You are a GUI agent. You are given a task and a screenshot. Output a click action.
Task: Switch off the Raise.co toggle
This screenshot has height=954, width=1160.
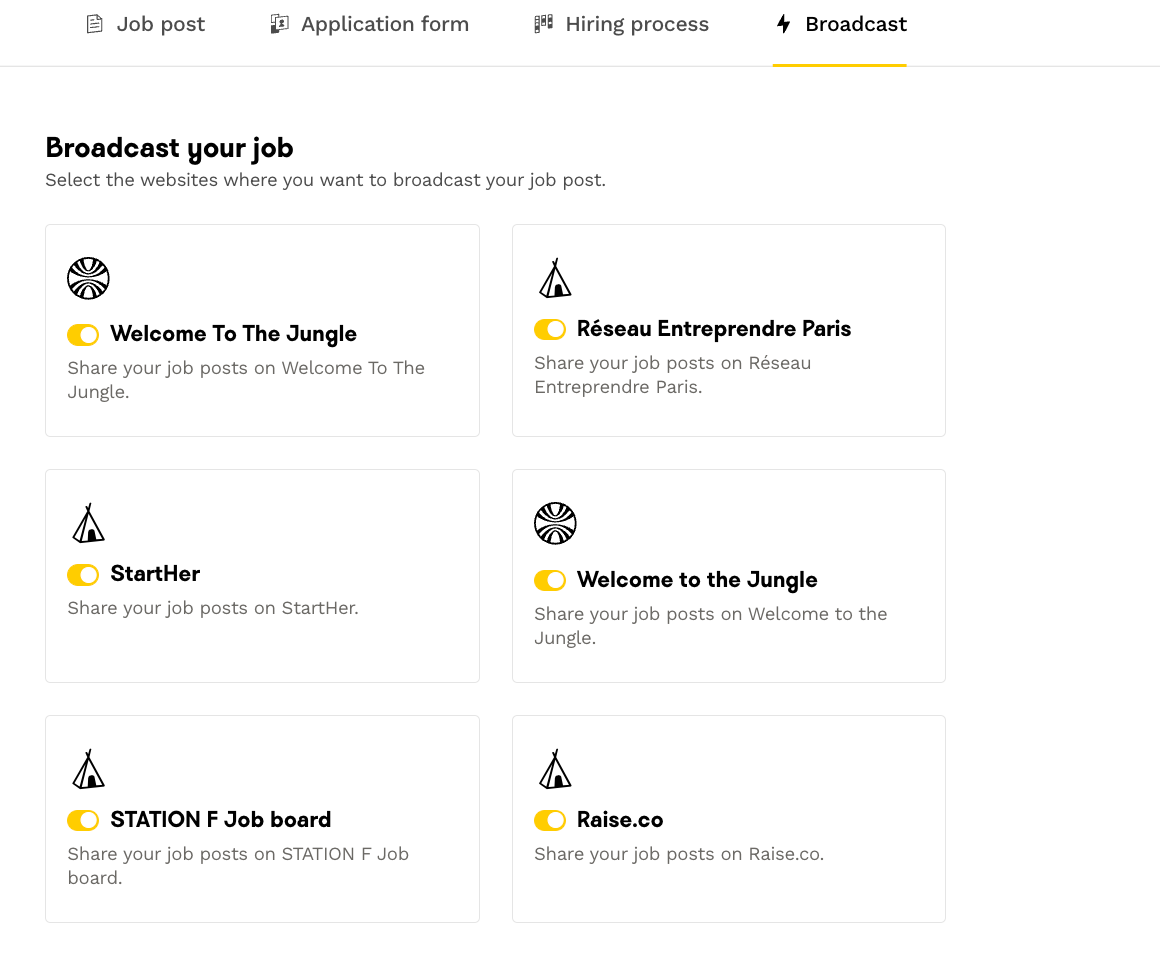pyautogui.click(x=550, y=820)
